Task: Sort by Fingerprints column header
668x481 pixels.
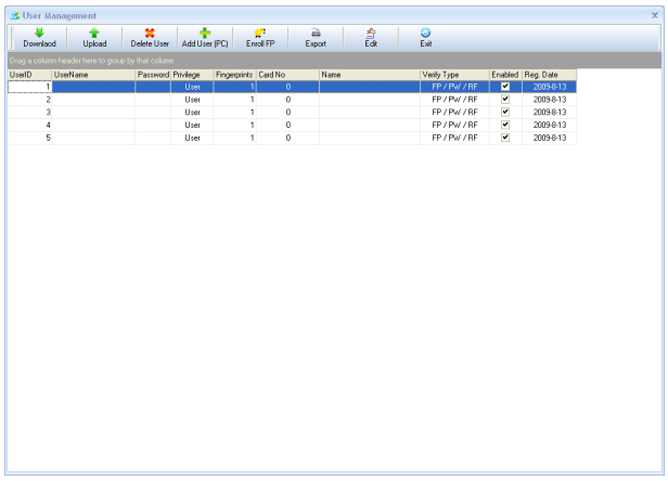Action: click(235, 75)
